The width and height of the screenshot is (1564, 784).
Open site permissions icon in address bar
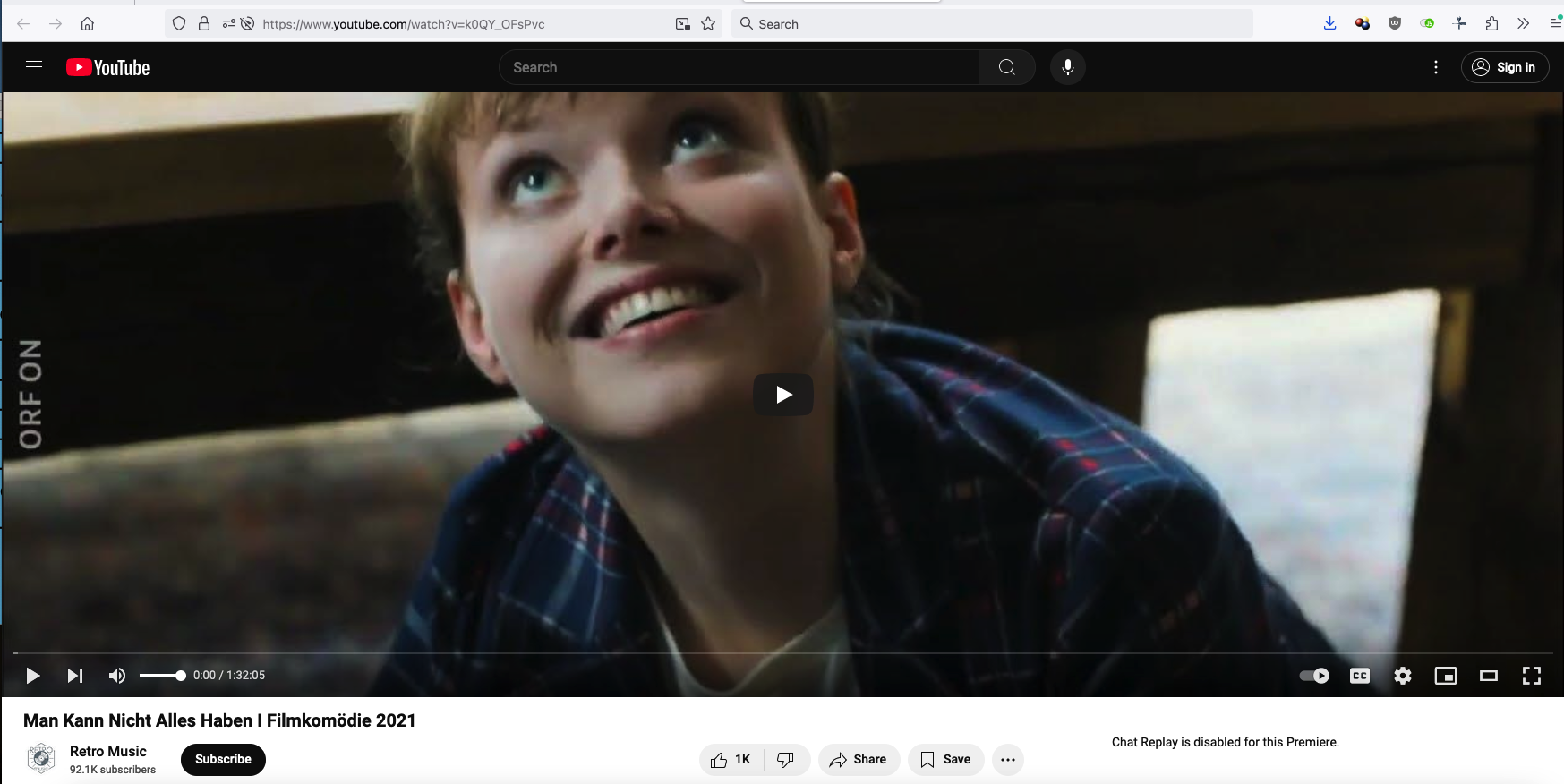point(229,24)
